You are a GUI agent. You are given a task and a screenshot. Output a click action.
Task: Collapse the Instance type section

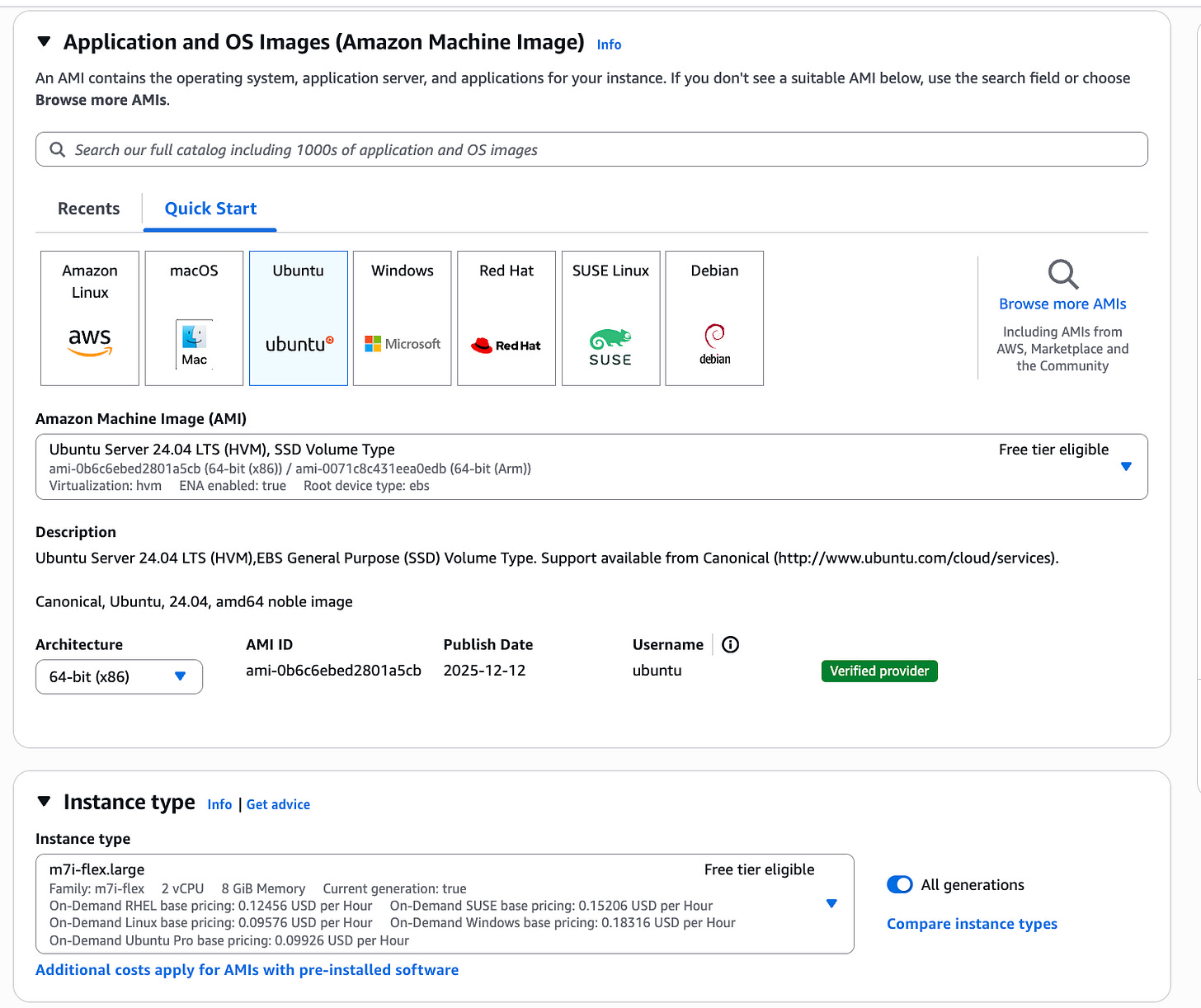(x=45, y=801)
